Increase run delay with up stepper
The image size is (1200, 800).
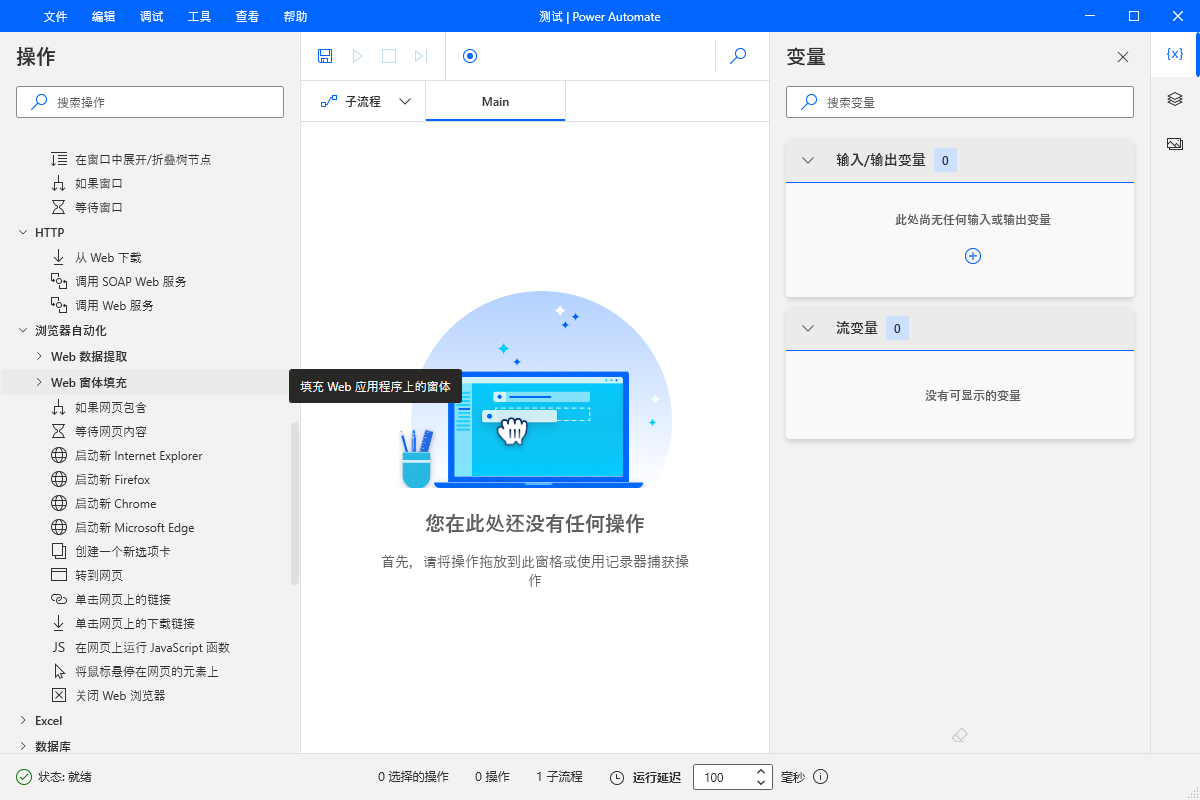point(761,772)
